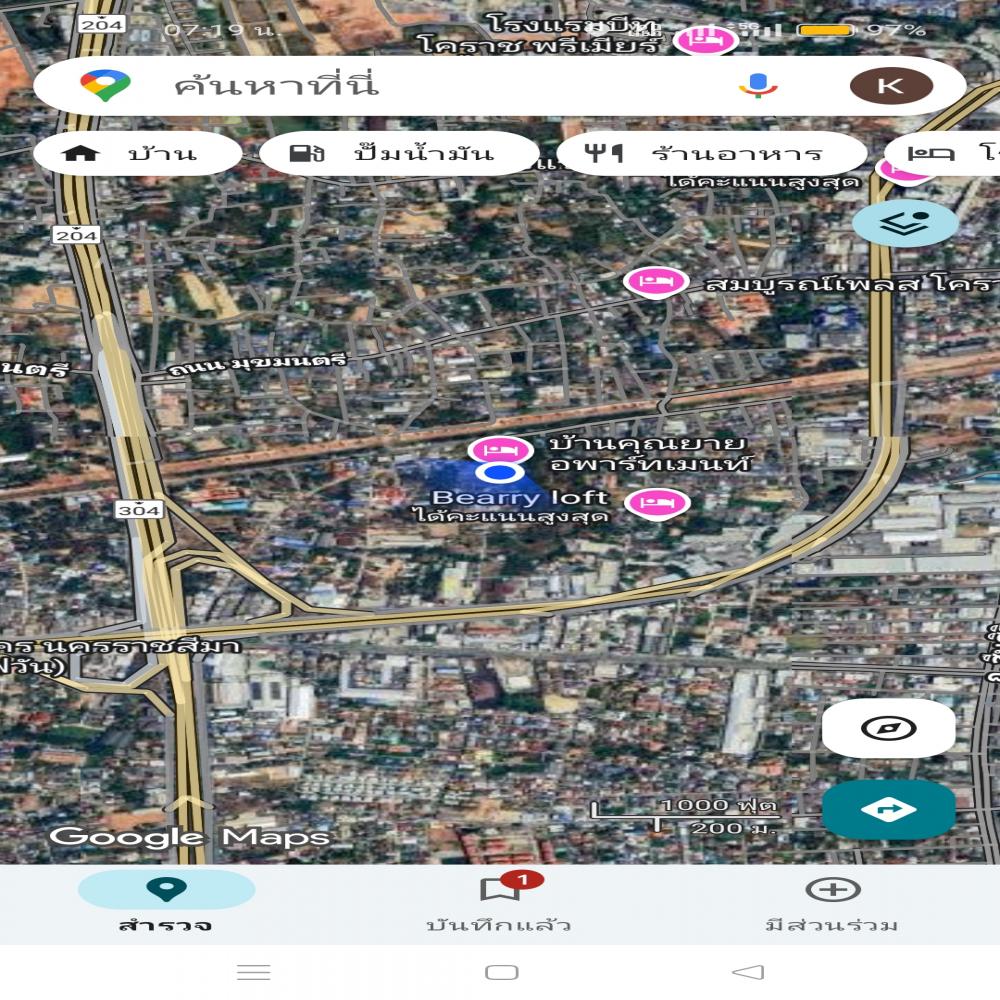
Task: Select the สมบูรณ์เพลส hotel pin
Action: (656, 282)
